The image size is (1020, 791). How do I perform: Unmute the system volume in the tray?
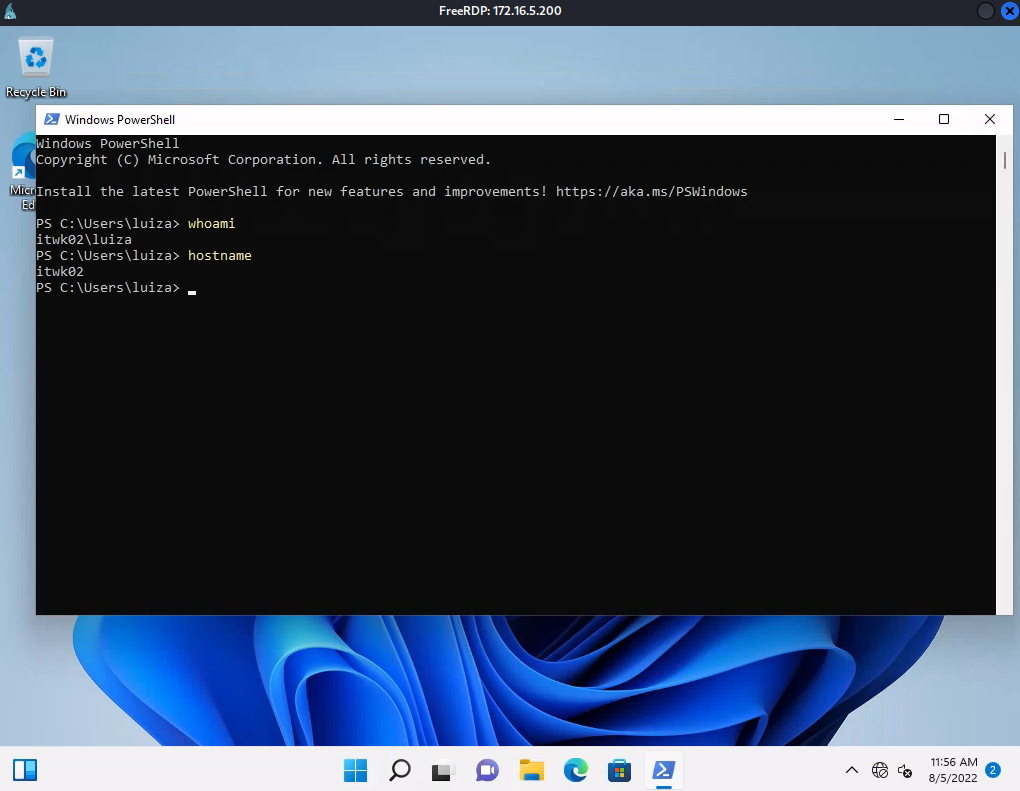click(x=906, y=772)
